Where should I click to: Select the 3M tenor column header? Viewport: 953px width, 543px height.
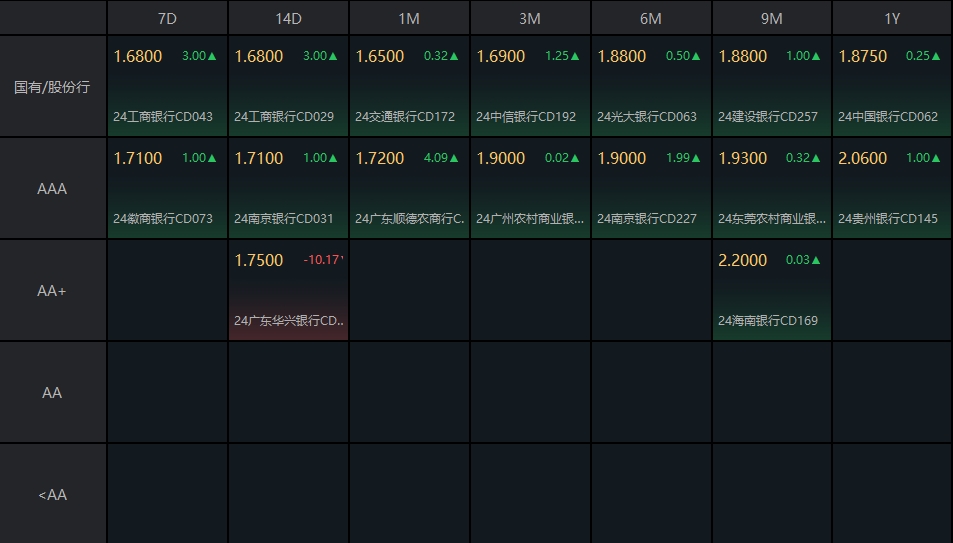click(x=530, y=19)
